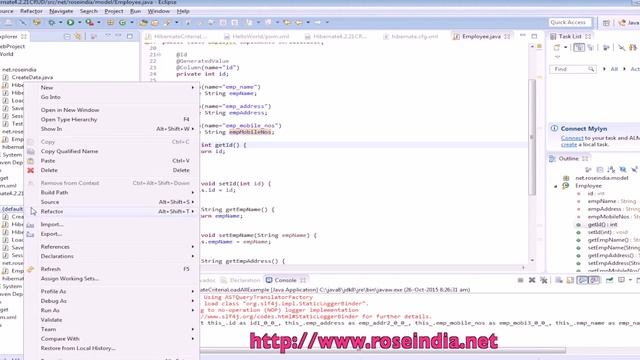
Task: Click the Open Console display icon
Action: pos(621,280)
